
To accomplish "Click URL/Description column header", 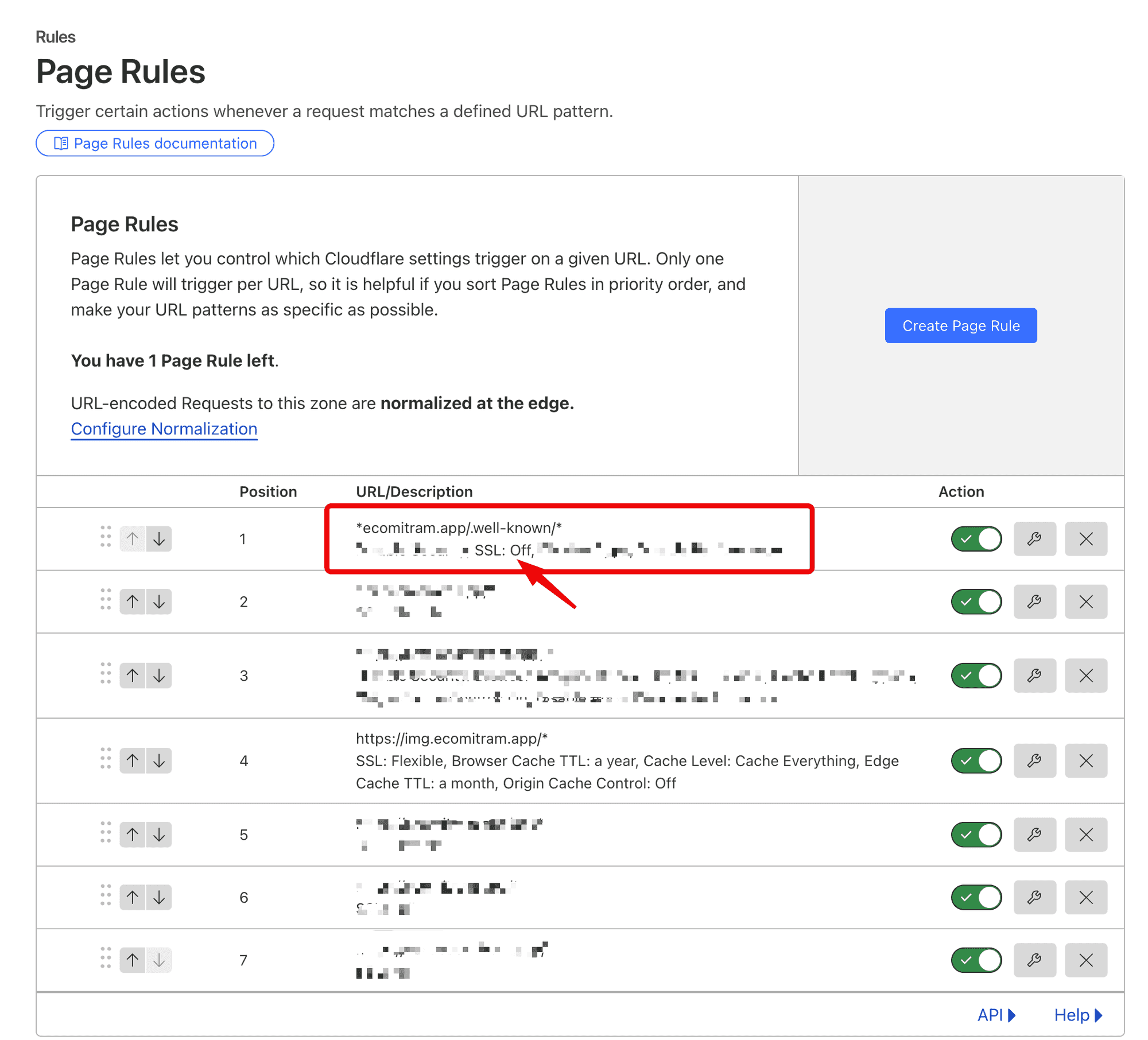I will point(414,491).
